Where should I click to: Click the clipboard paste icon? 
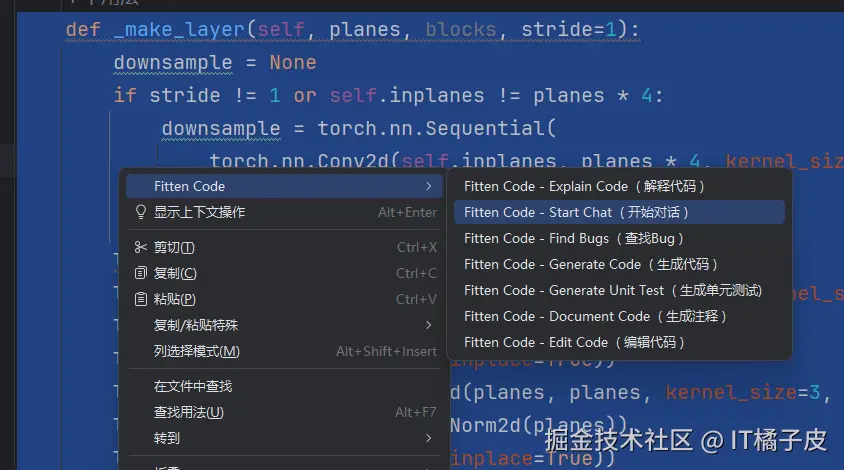(140, 299)
